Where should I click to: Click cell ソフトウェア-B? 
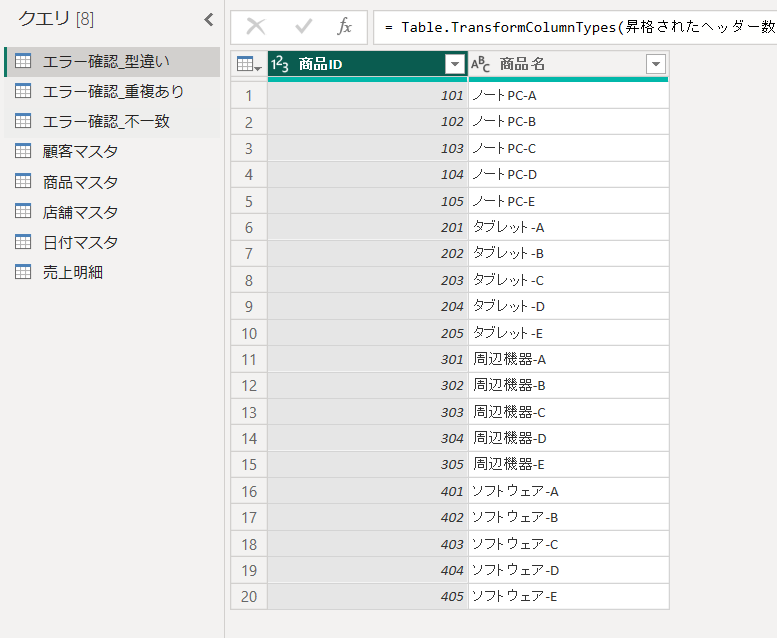568,517
